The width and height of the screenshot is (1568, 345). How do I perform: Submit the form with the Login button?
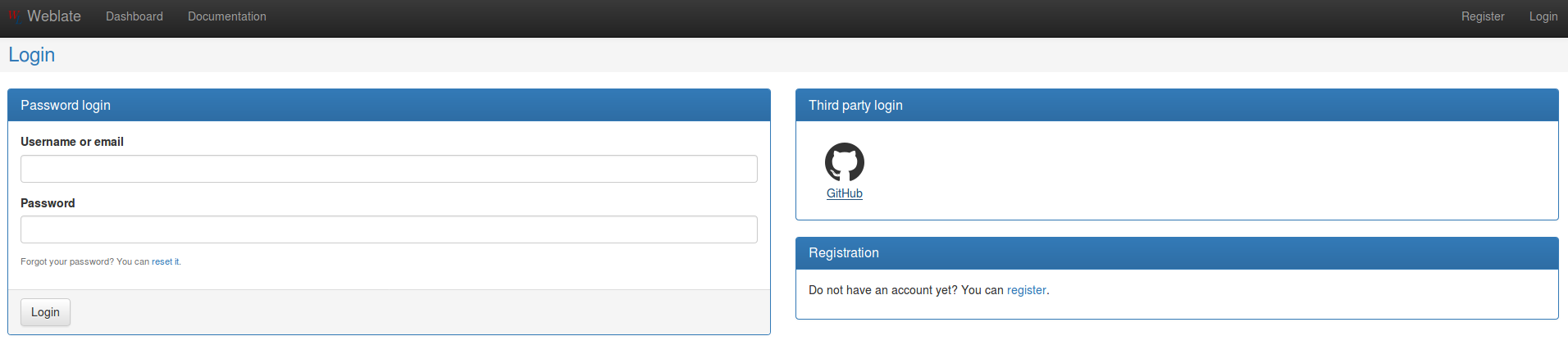(45, 312)
